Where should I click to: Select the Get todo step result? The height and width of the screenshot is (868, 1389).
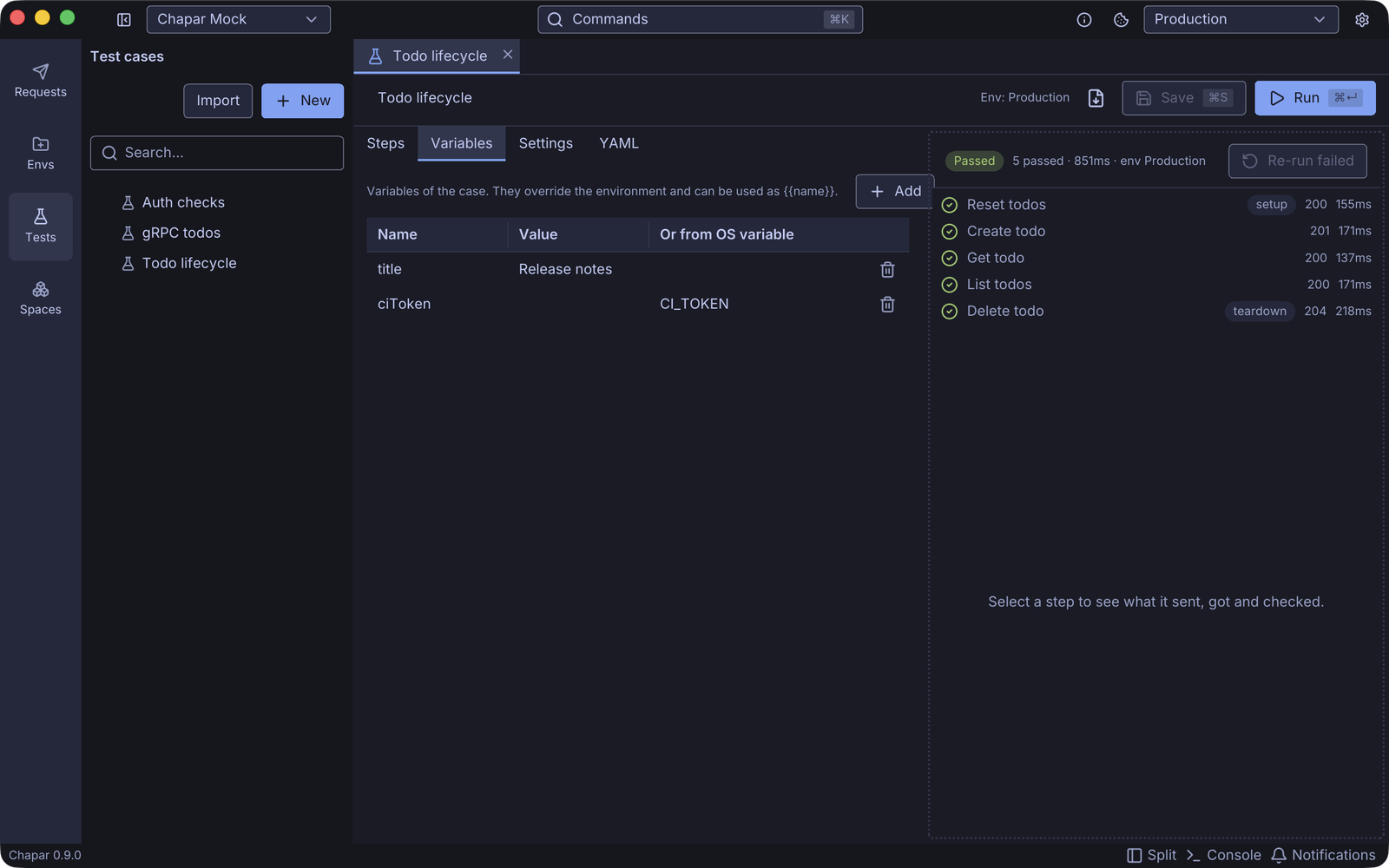(x=1156, y=258)
